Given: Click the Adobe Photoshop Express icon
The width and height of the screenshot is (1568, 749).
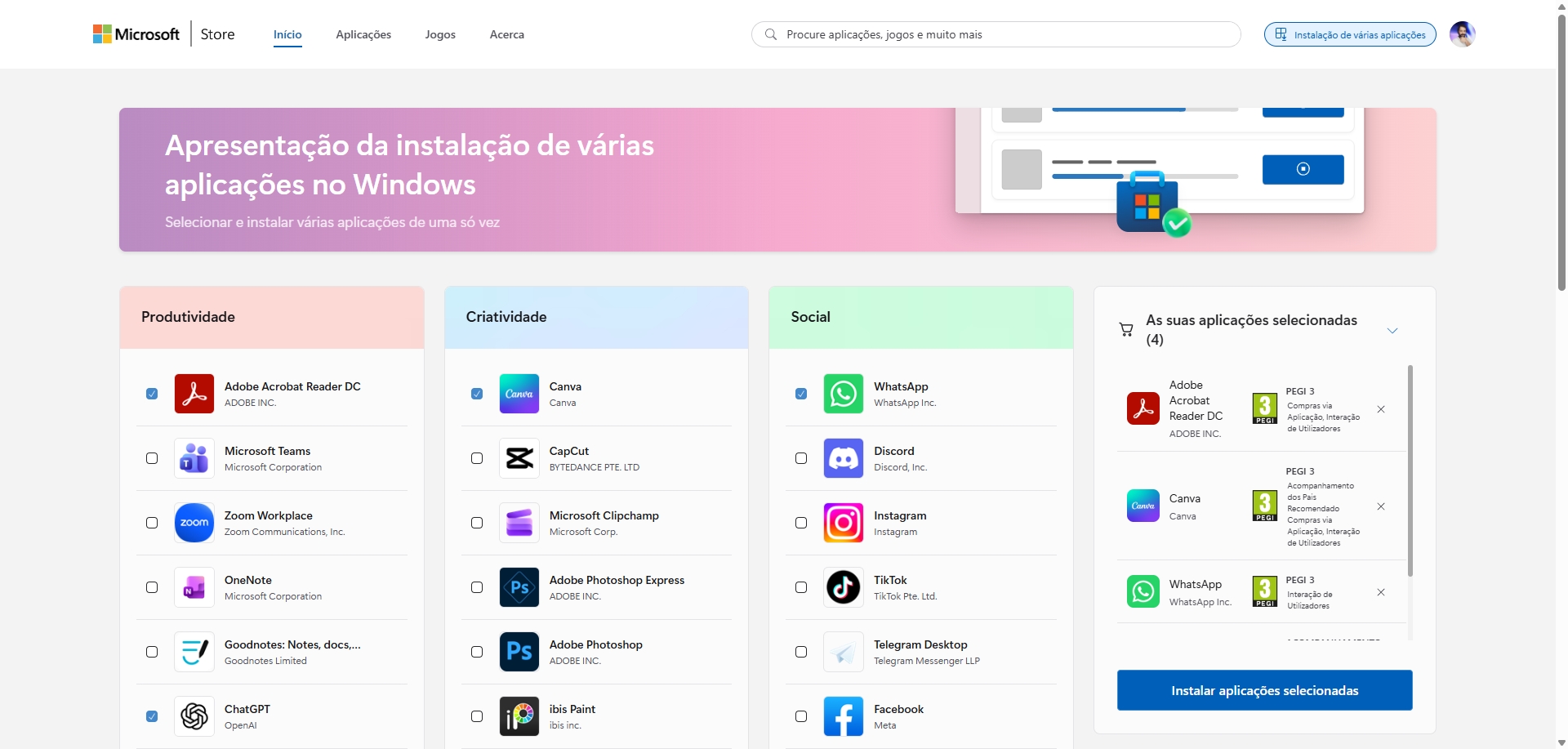Looking at the screenshot, I should (x=519, y=587).
